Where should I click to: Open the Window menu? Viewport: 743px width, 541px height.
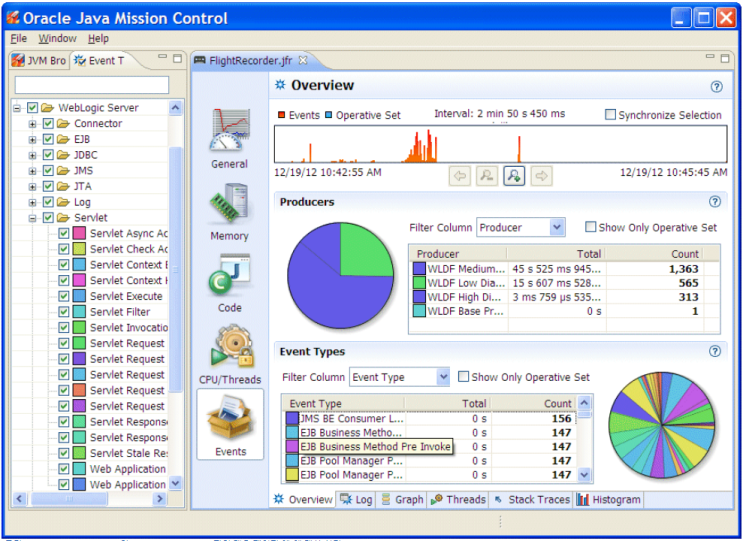[x=57, y=38]
